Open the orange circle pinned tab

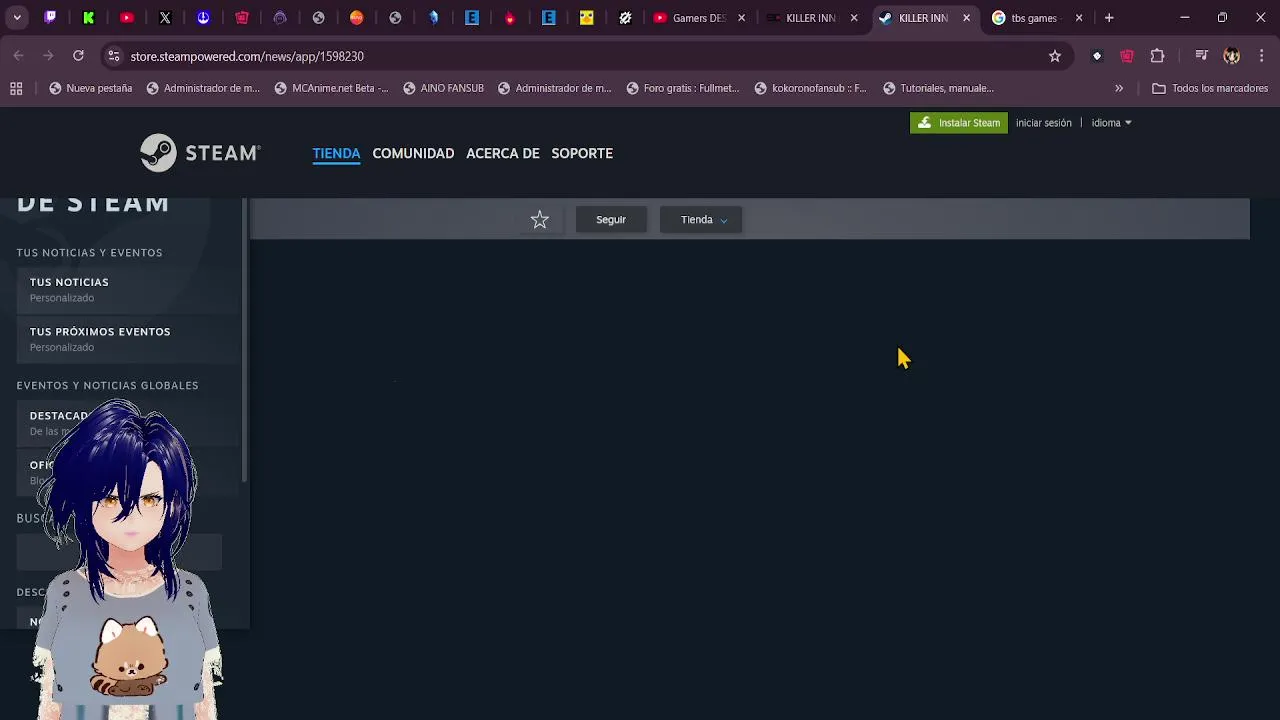pyautogui.click(x=357, y=18)
